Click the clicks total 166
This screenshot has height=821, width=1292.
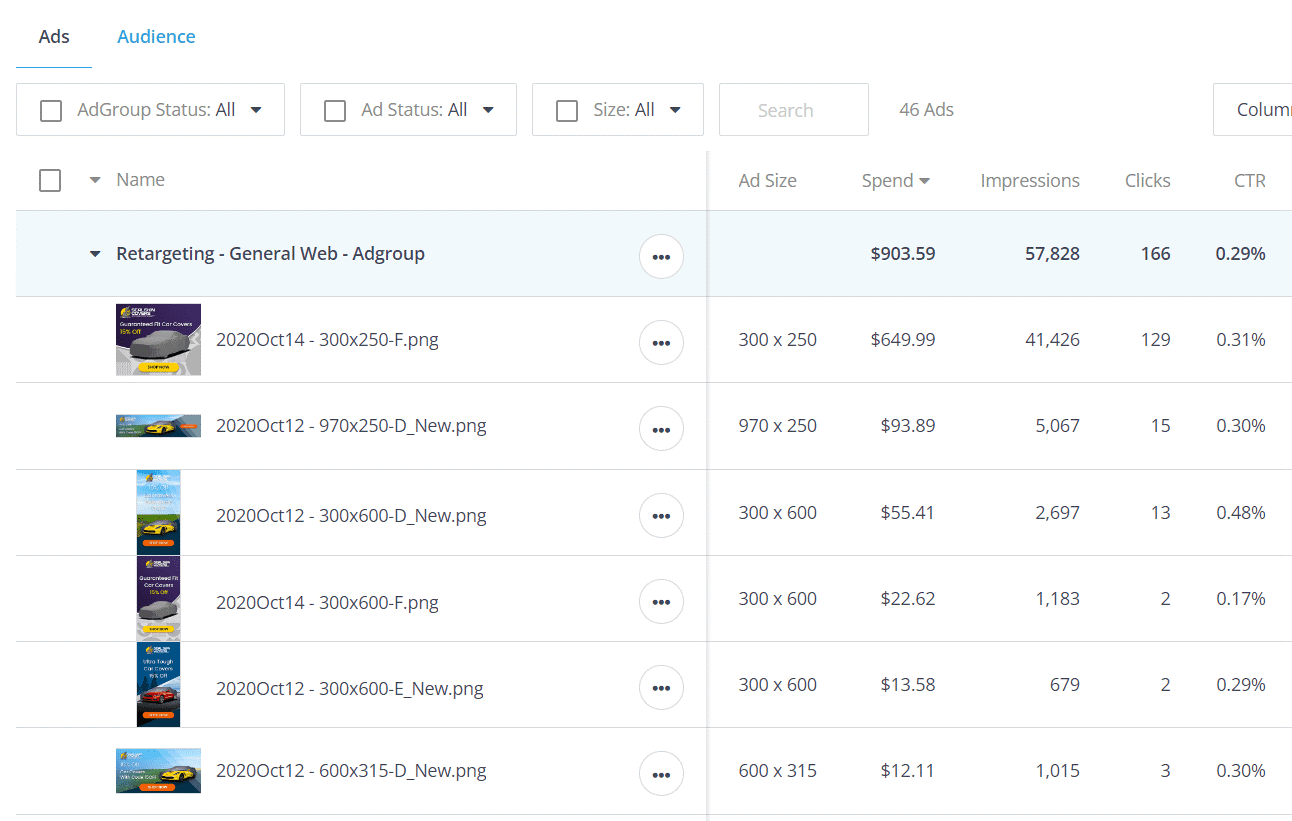pos(1155,254)
